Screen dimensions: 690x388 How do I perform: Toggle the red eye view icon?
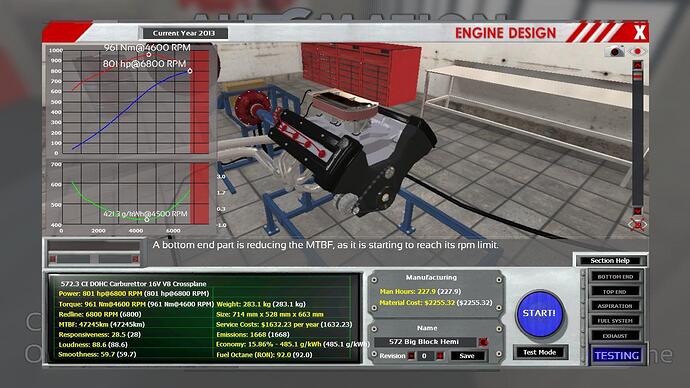637,51
